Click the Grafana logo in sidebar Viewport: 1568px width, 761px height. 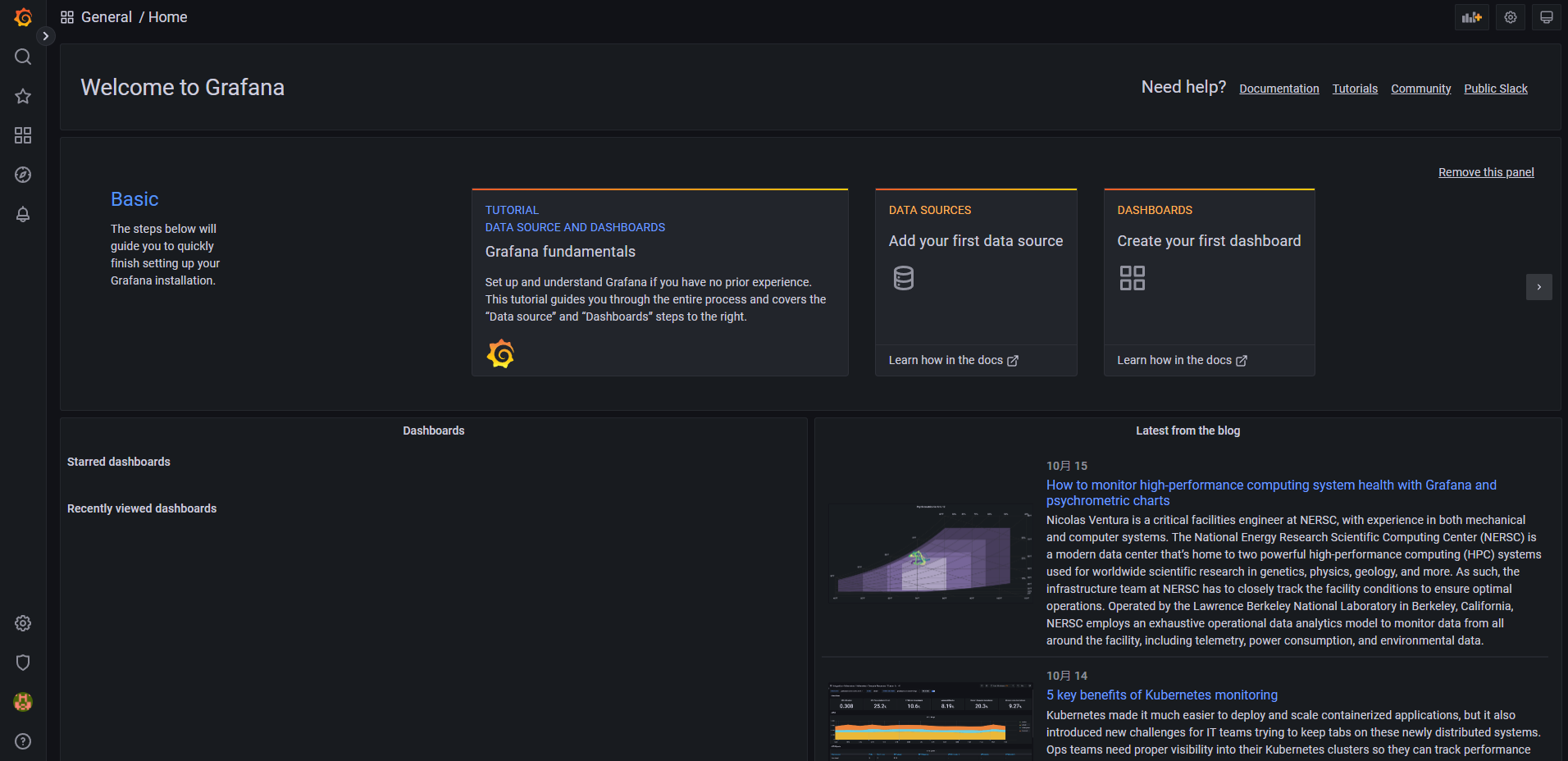pyautogui.click(x=23, y=17)
